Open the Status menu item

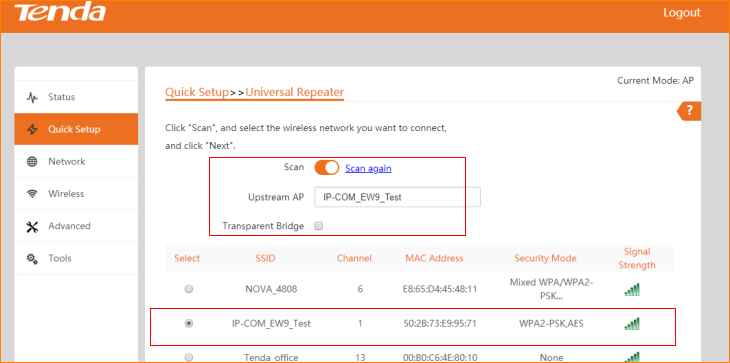coord(76,97)
